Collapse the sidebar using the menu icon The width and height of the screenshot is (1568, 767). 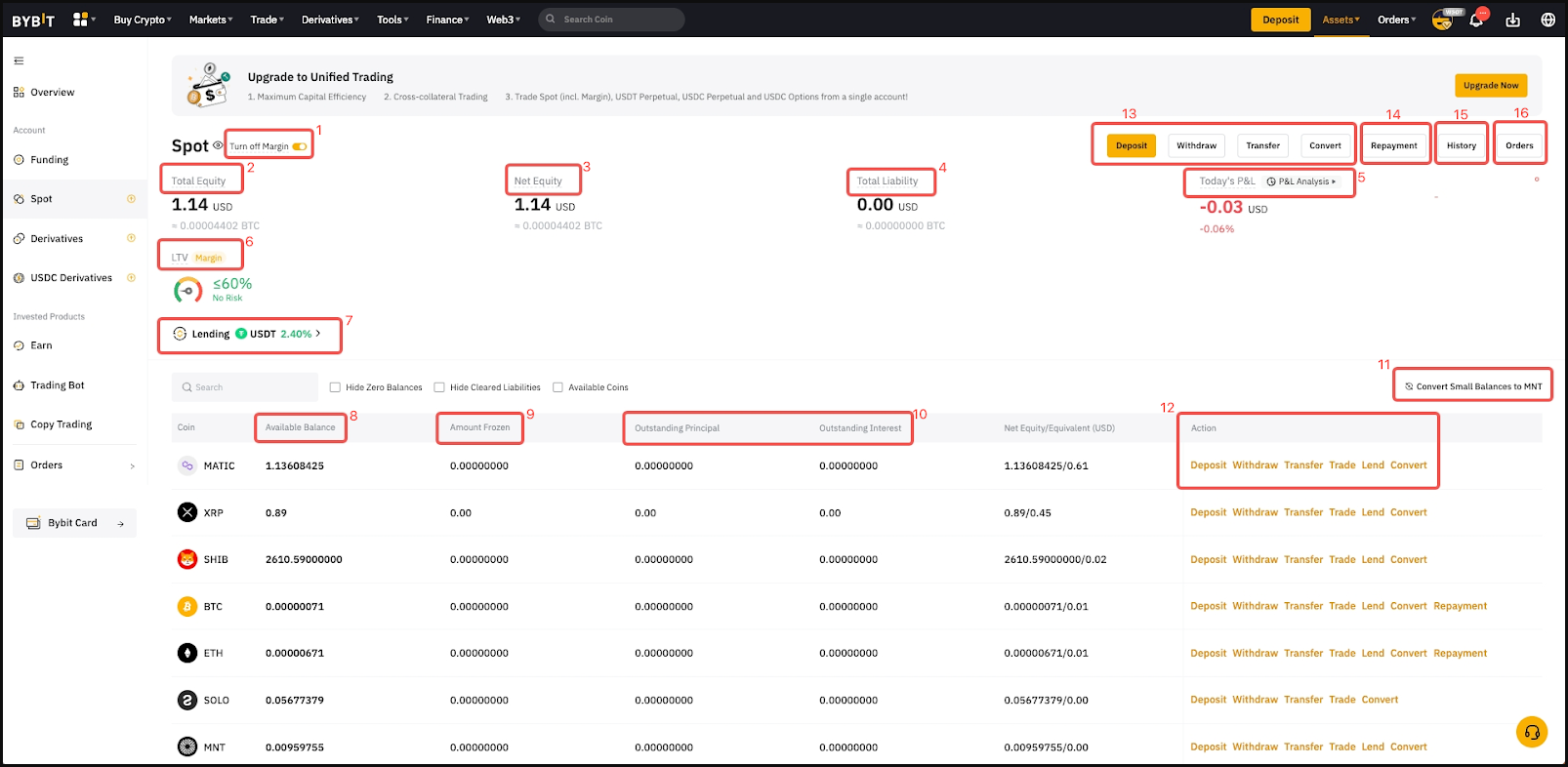tap(19, 61)
